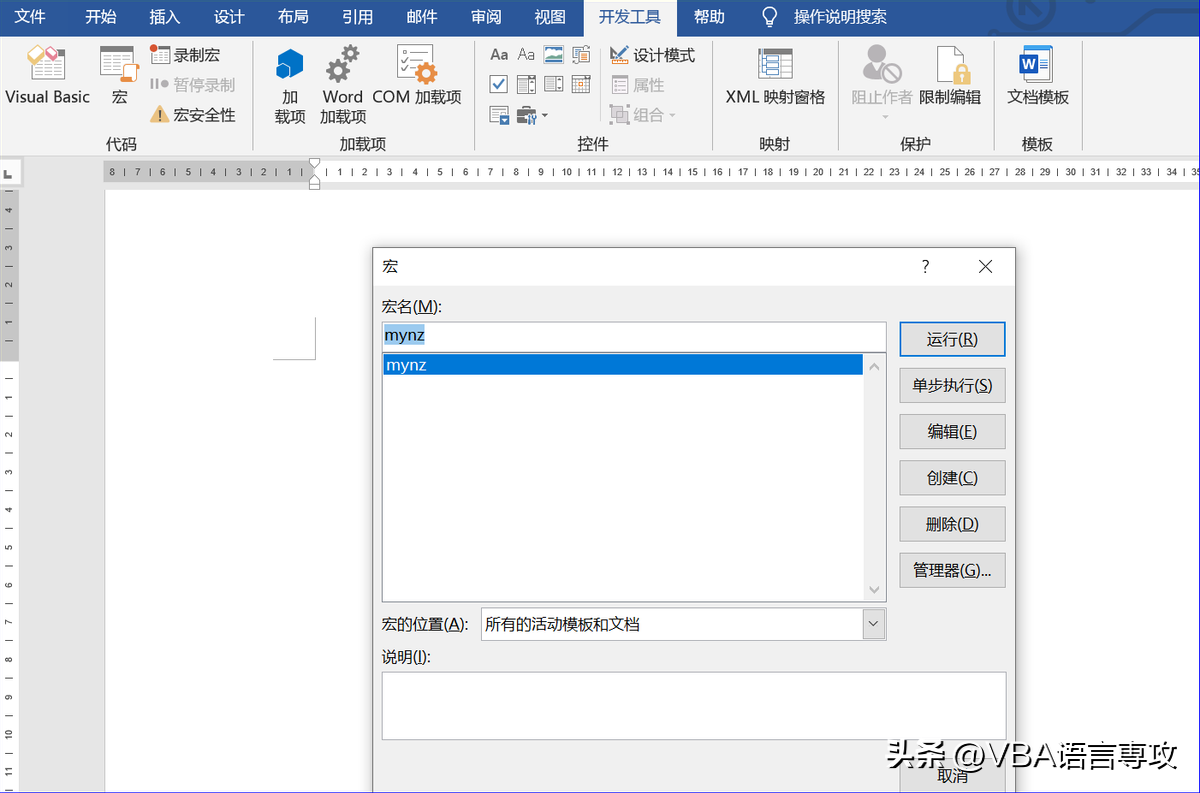Viewport: 1200px width, 793px height.
Task: Switch to the Insert (插入) tab
Action: tap(165, 17)
